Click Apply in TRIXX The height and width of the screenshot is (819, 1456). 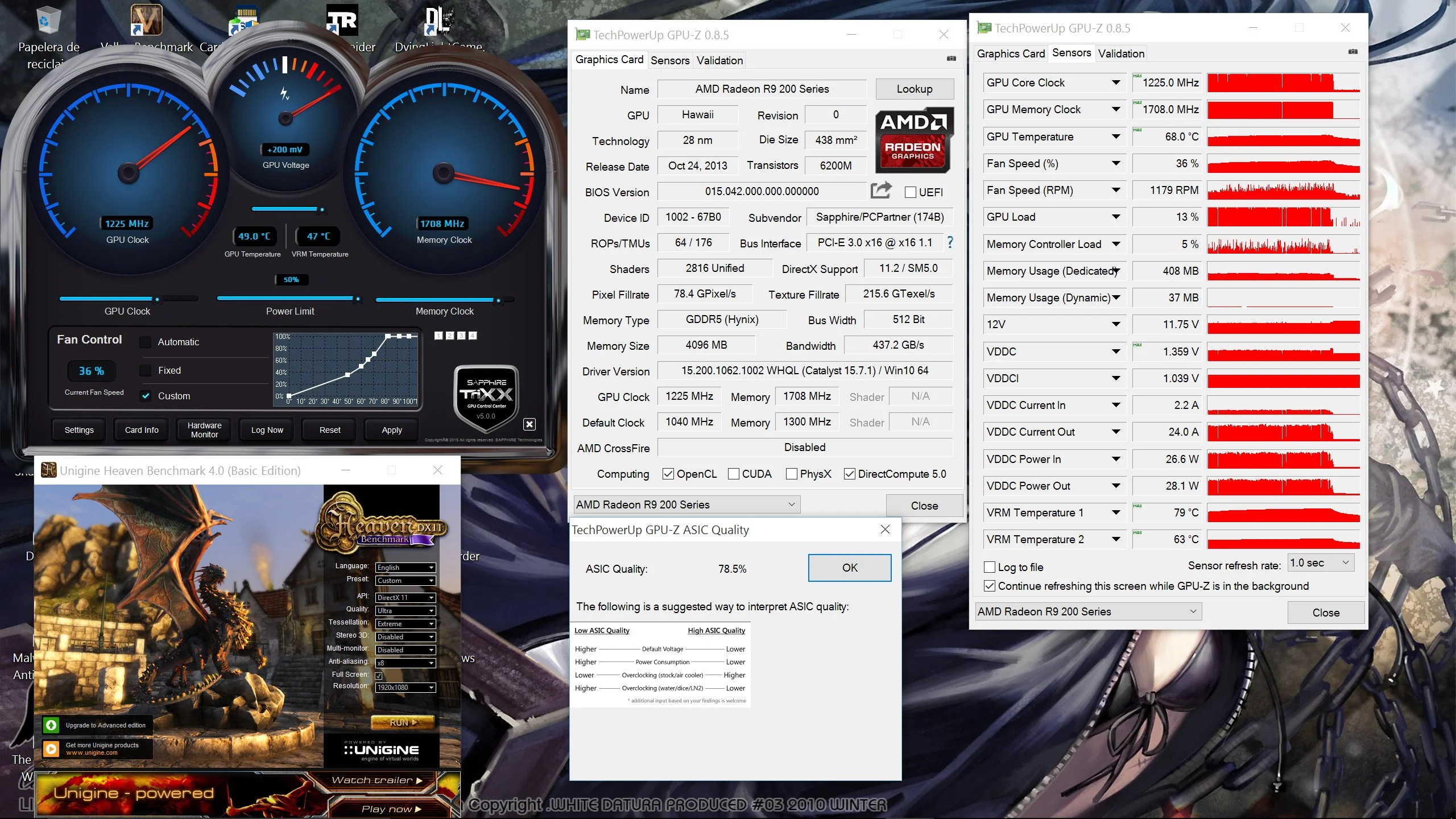tap(392, 430)
